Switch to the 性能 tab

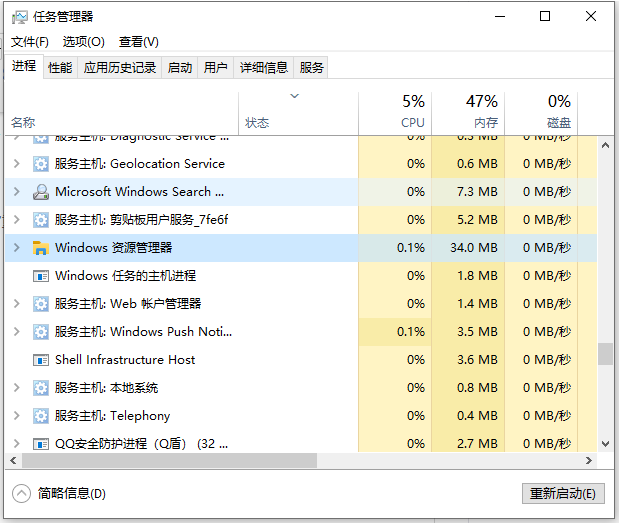point(60,67)
